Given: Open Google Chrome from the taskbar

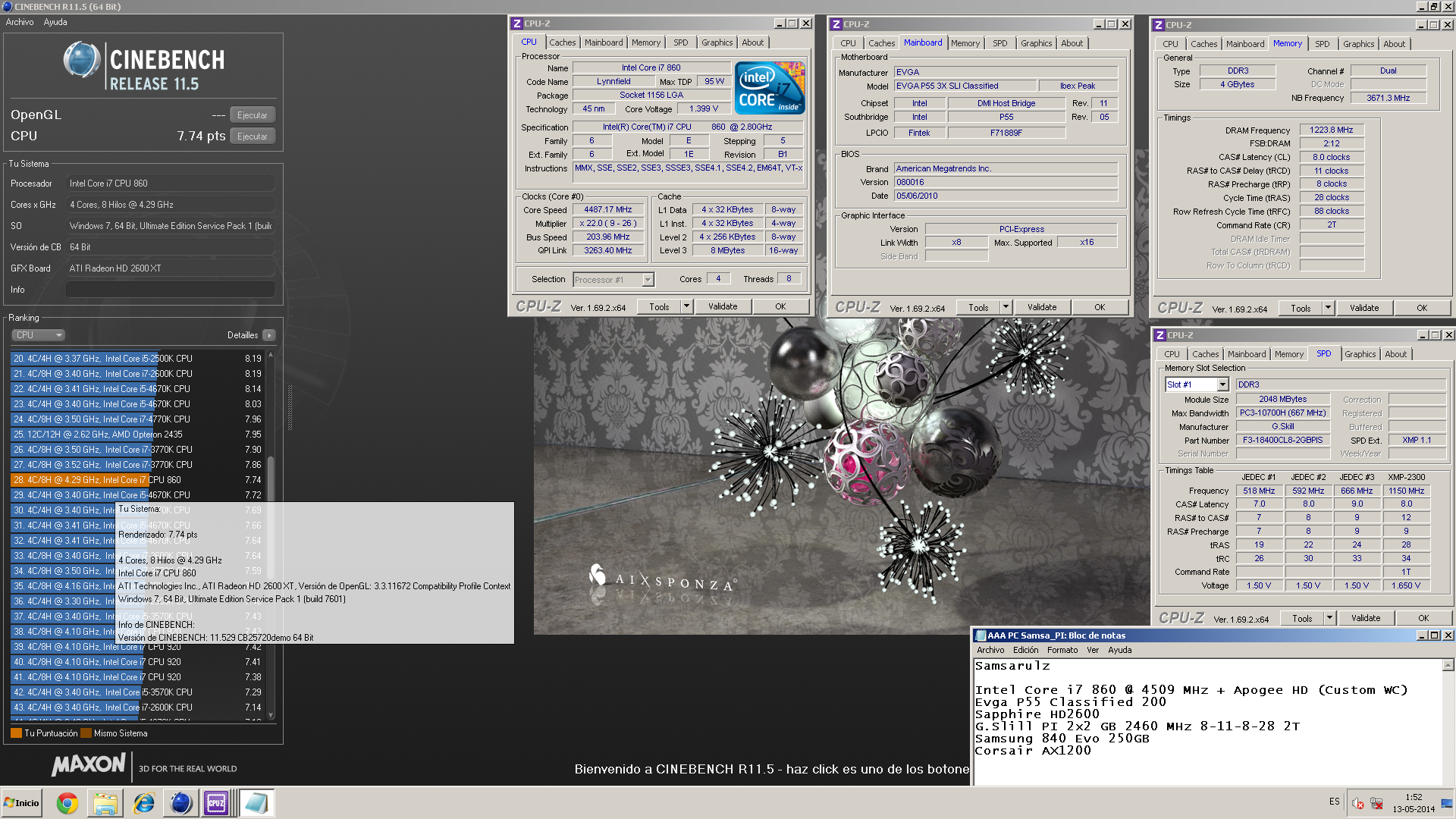Looking at the screenshot, I should pos(67,803).
